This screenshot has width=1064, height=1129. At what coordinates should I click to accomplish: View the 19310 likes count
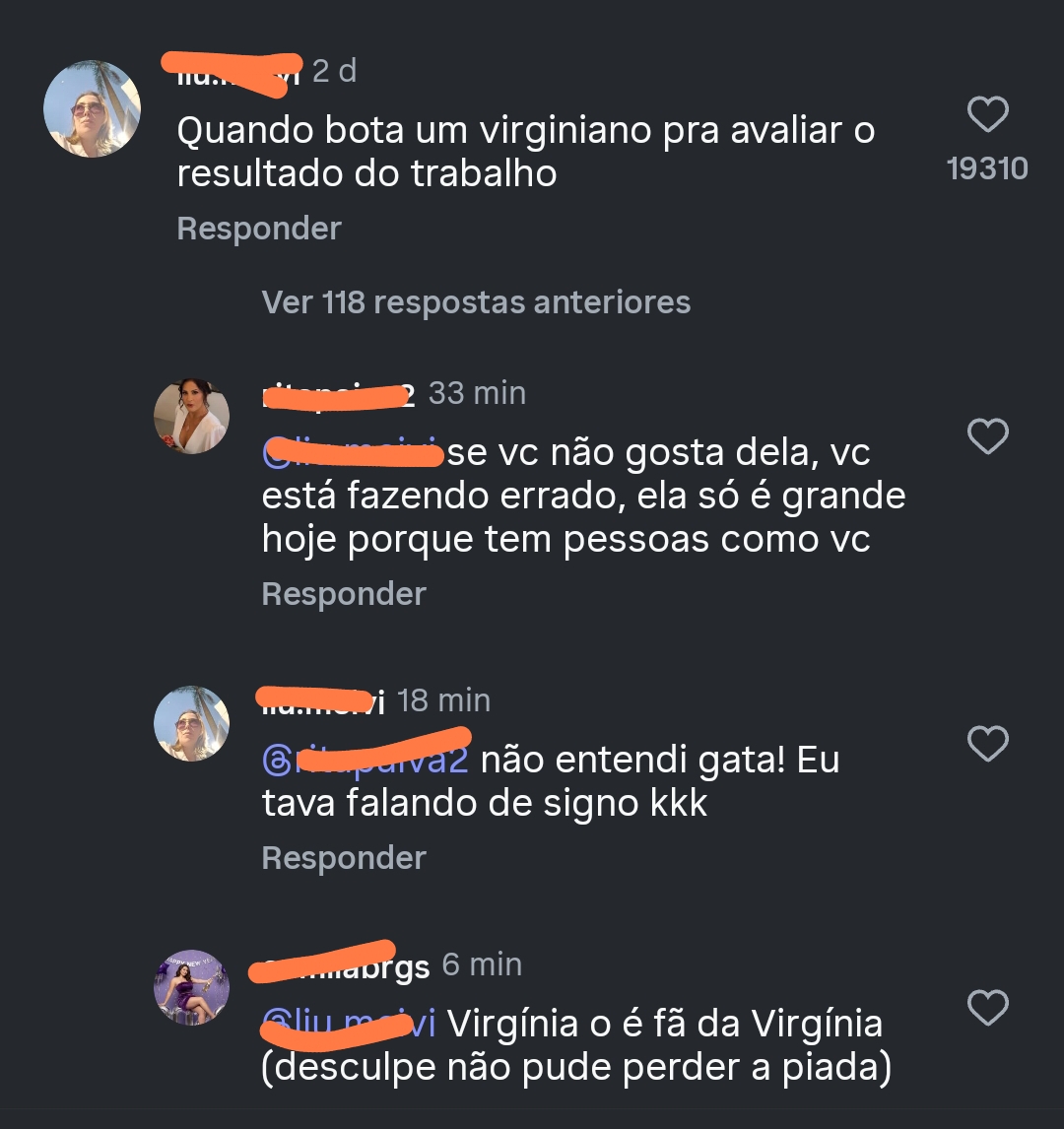[x=987, y=168]
